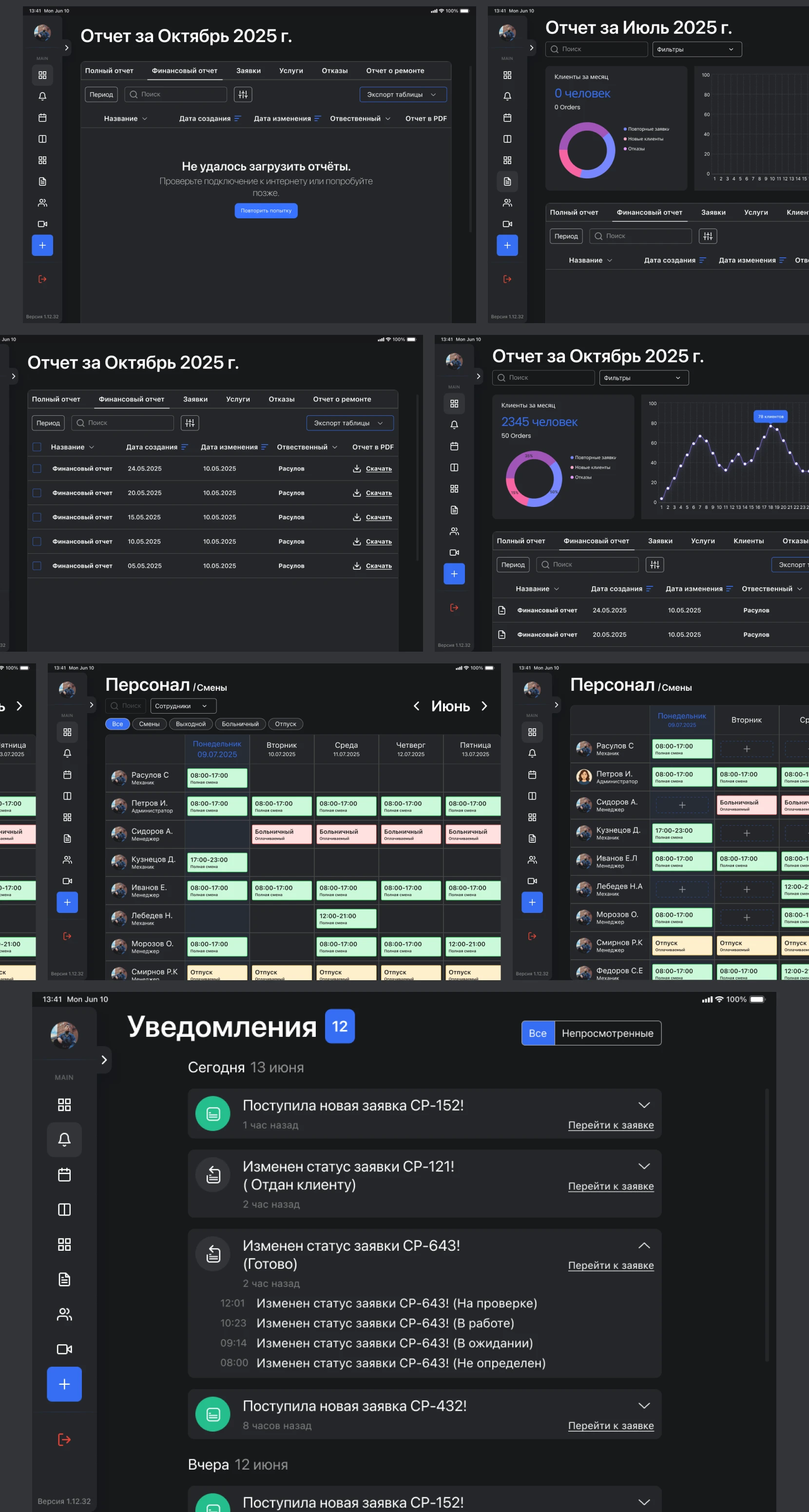Follow Перейти к заявке link for CP-432
This screenshot has height=1512, width=809.
point(610,1426)
